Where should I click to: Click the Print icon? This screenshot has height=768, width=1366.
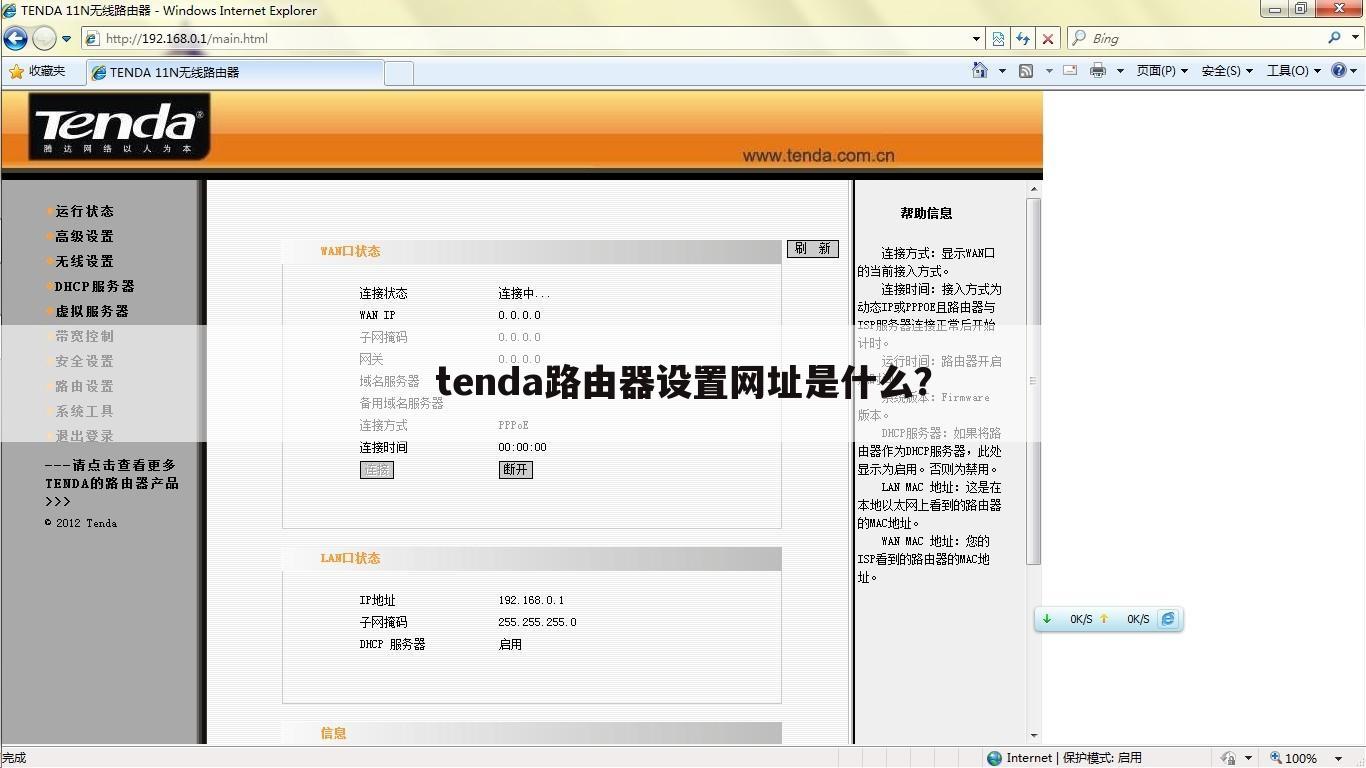(1098, 71)
